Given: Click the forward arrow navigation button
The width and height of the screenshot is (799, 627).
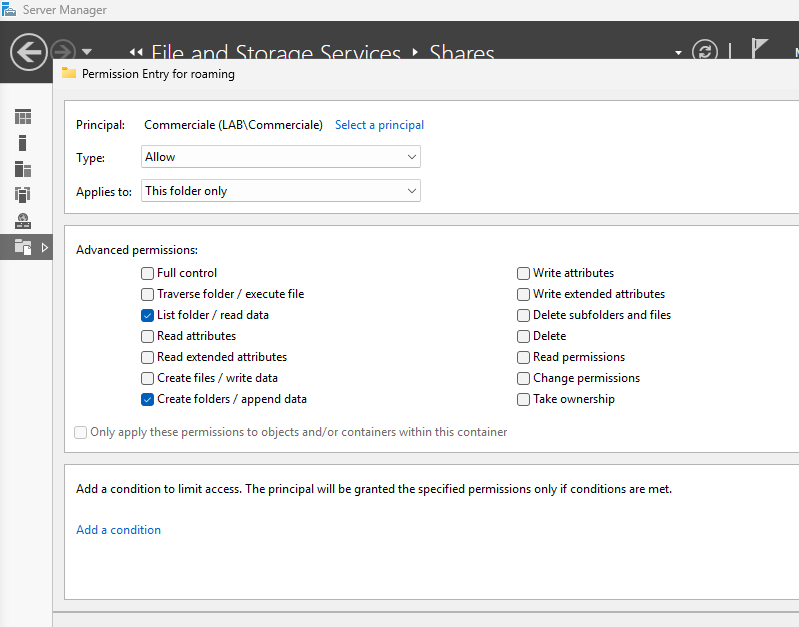Looking at the screenshot, I should coord(62,51).
